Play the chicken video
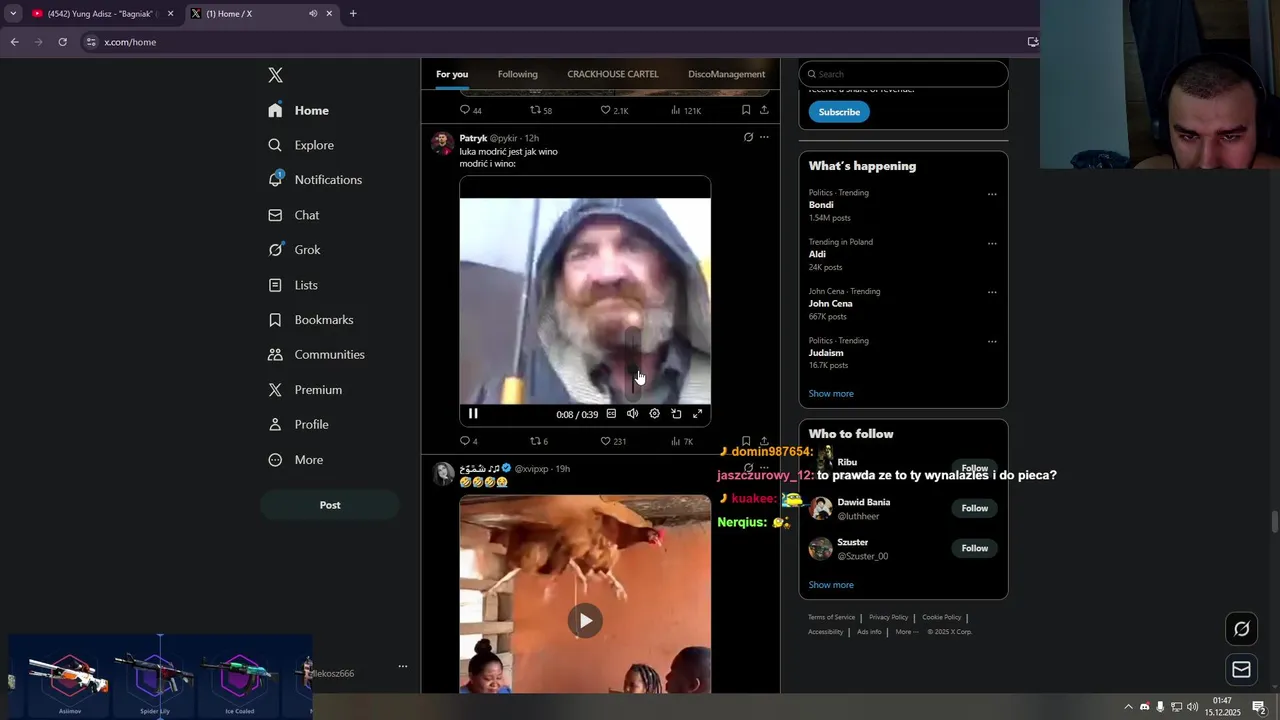Screen dimensions: 1280x720 pyautogui.click(x=585, y=620)
